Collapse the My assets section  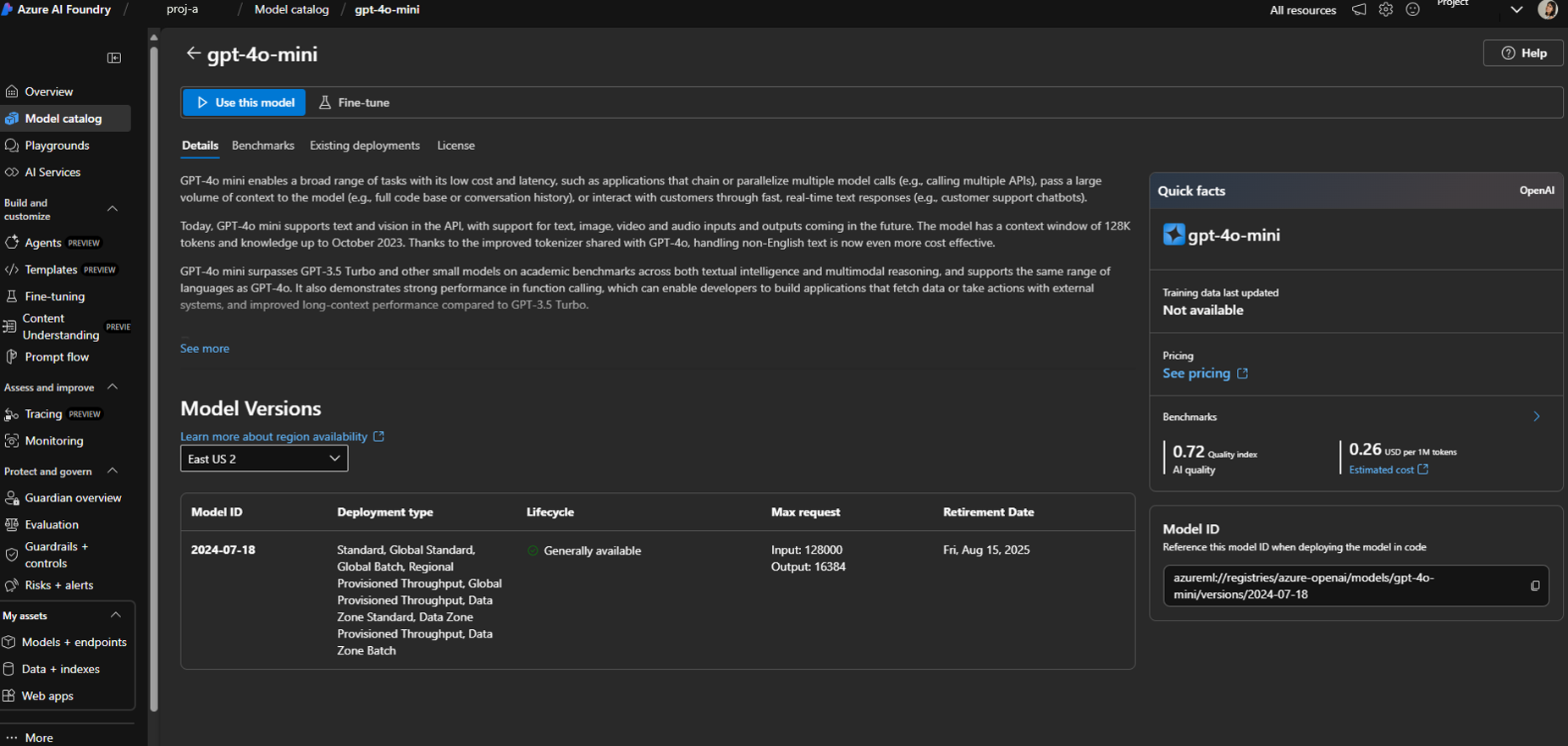116,616
